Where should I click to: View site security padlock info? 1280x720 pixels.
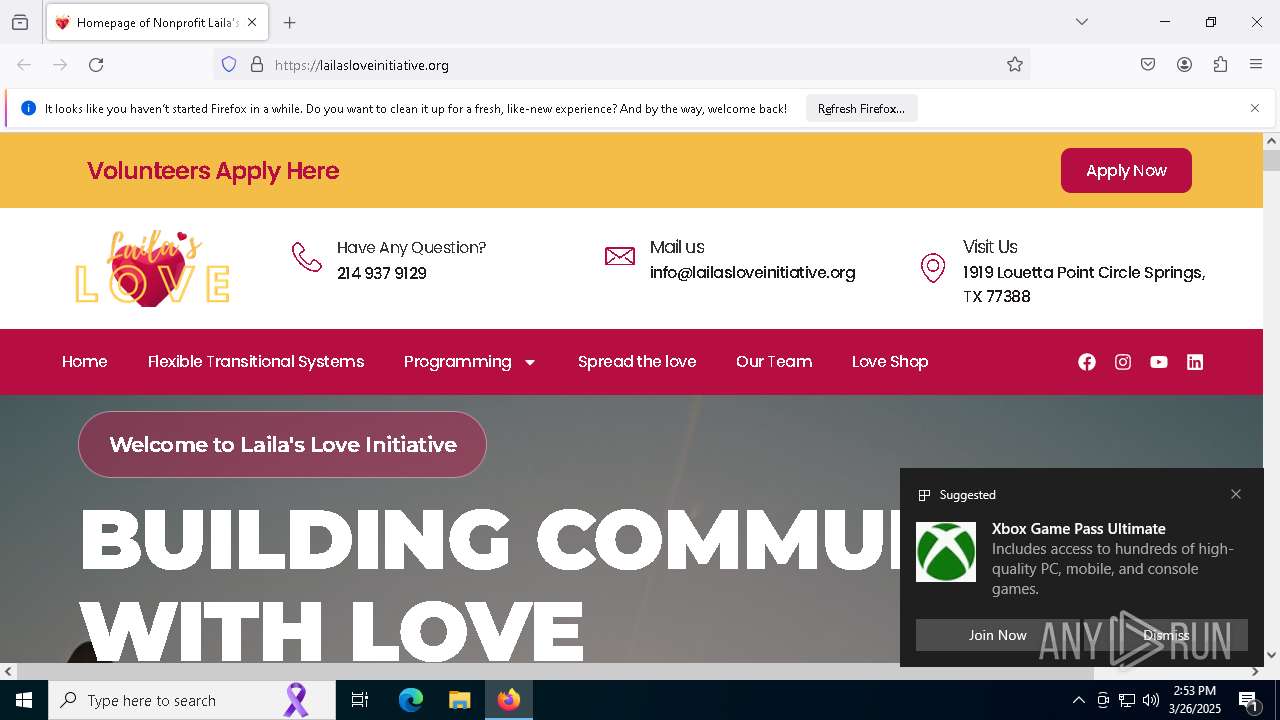[x=257, y=65]
